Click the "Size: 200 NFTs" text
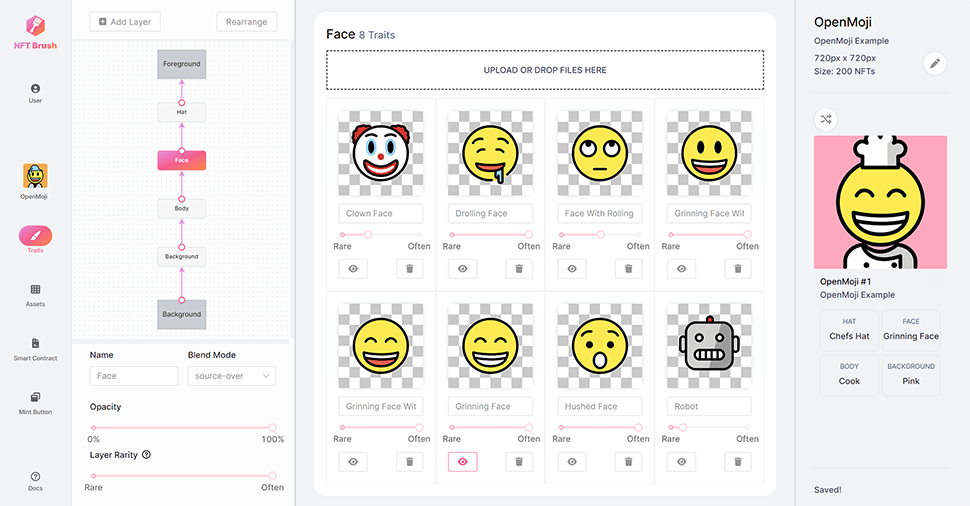Image resolution: width=970 pixels, height=506 pixels. tap(844, 71)
